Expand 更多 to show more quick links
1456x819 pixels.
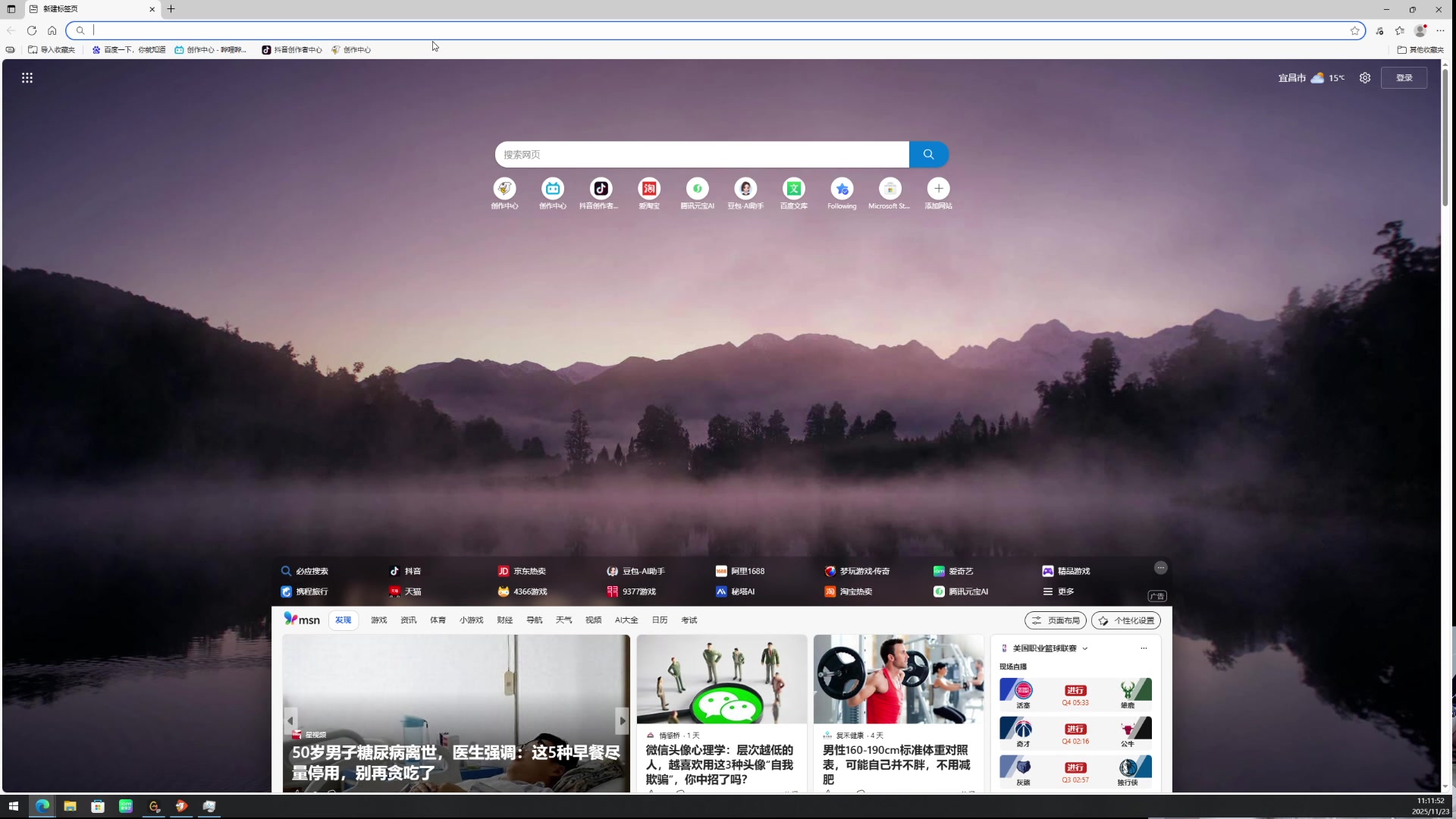1060,591
